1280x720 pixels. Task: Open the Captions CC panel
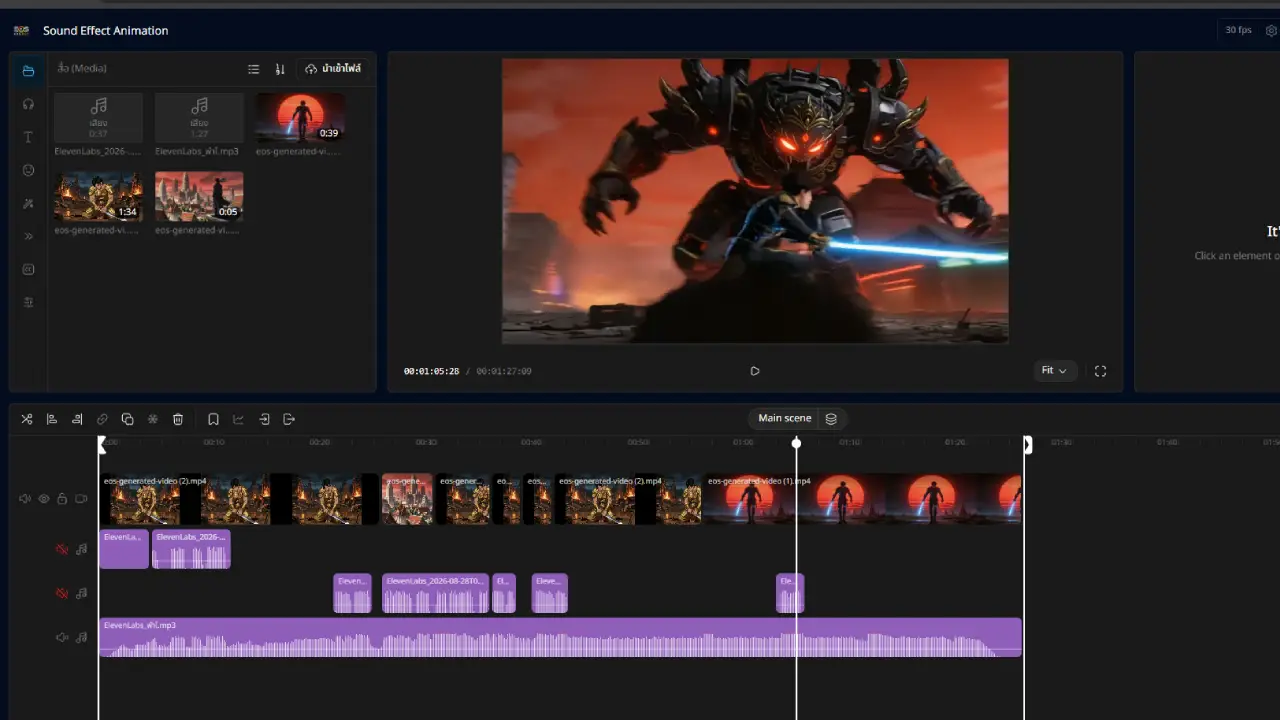pos(28,269)
